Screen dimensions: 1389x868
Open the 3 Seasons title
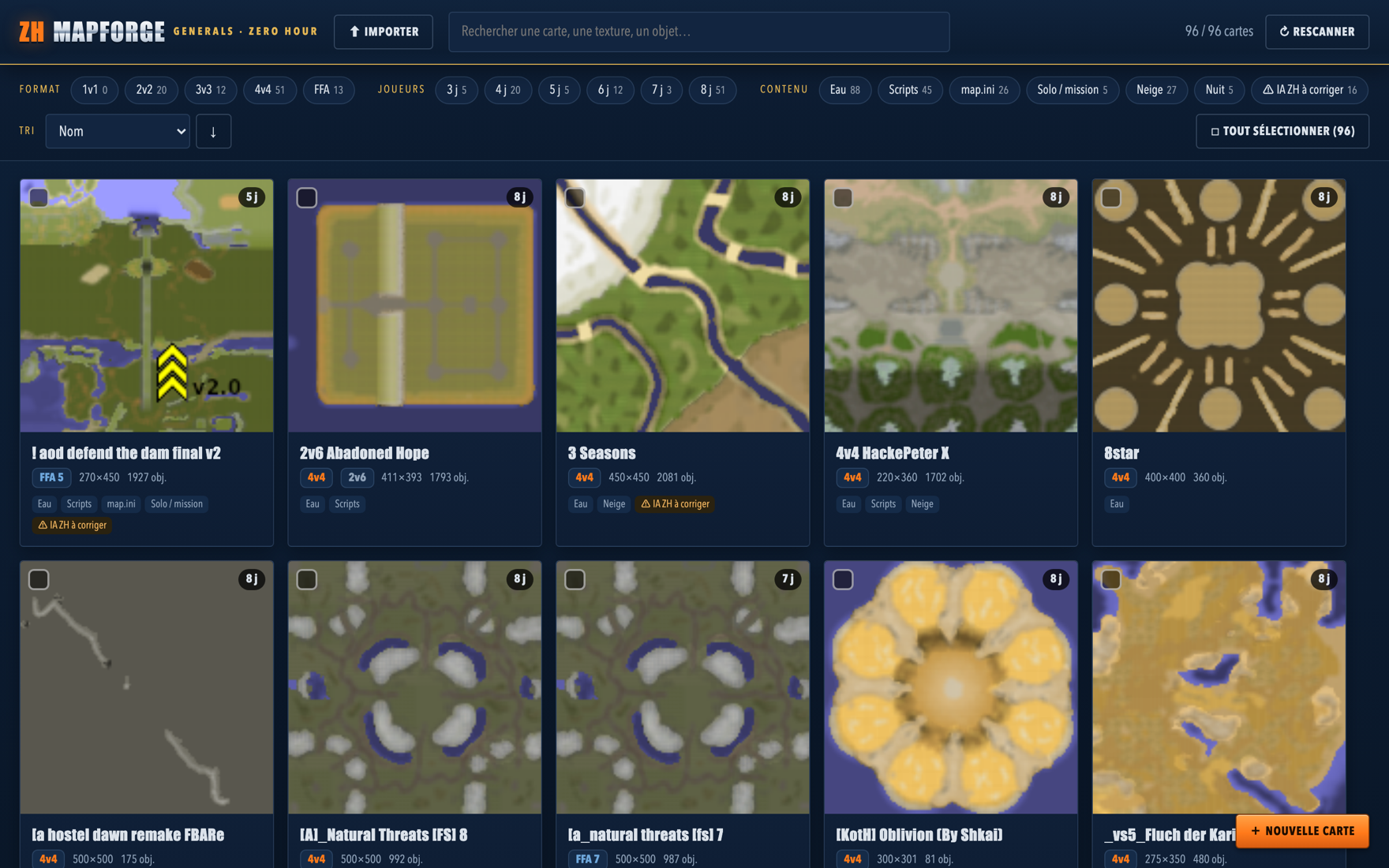tap(601, 453)
